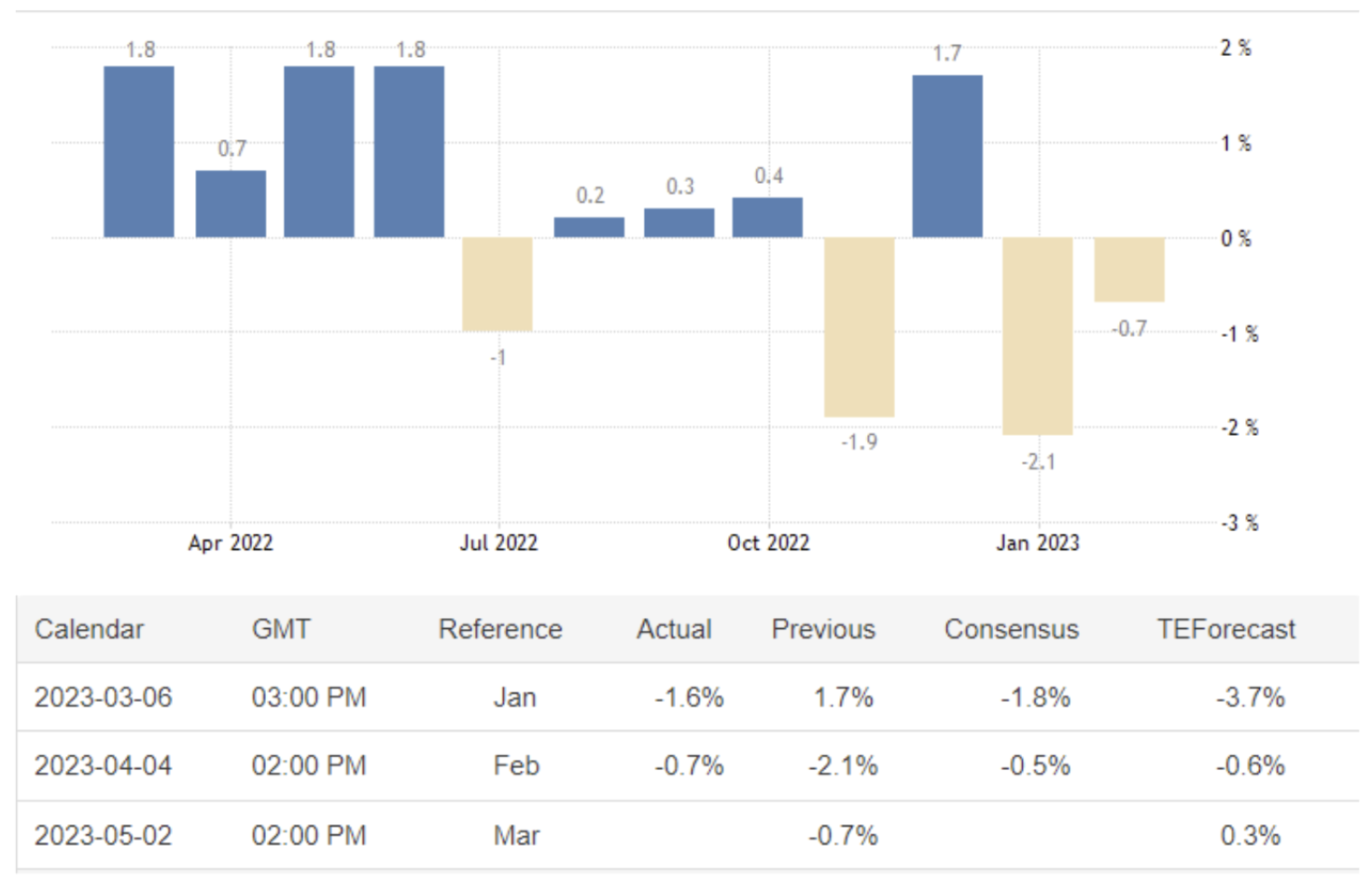The height and width of the screenshot is (883, 1372).
Task: Select the blue 0.3 bar
Action: pos(679,222)
